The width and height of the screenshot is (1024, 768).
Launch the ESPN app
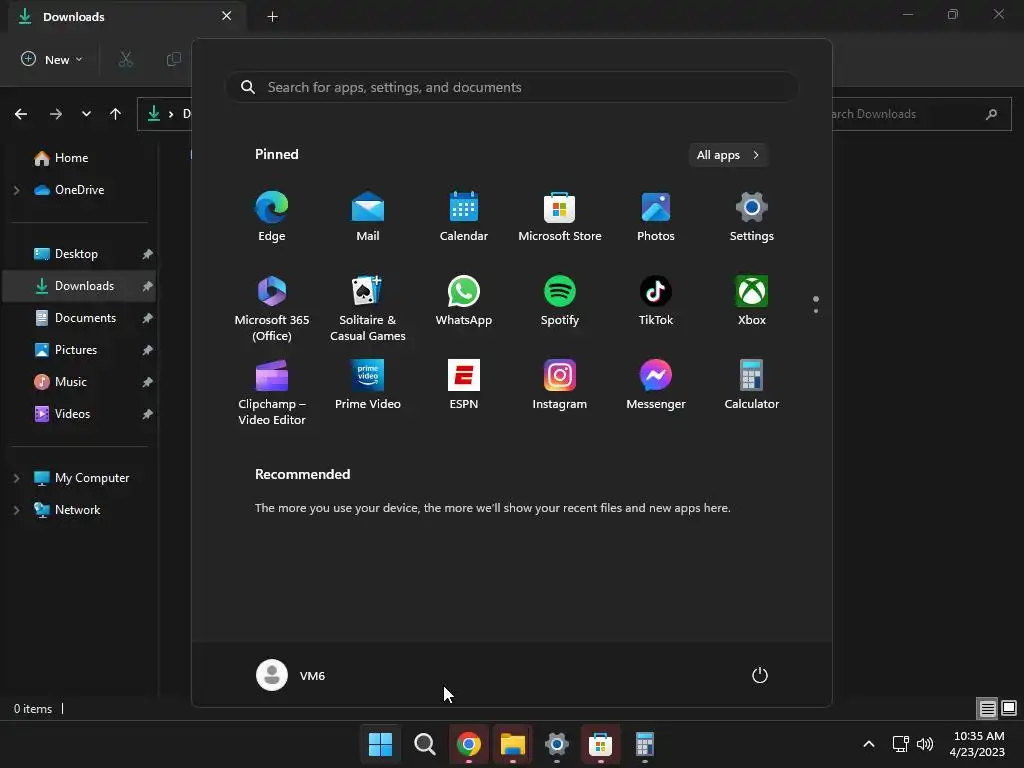pyautogui.click(x=464, y=385)
